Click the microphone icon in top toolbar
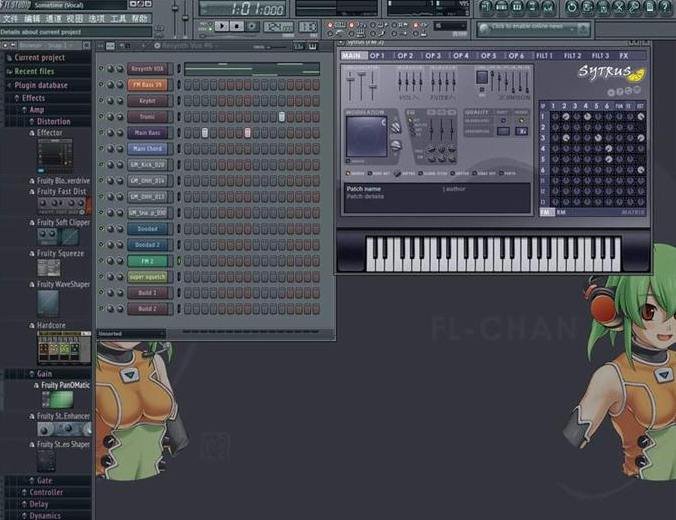This screenshot has width=676, height=520. [634, 7]
